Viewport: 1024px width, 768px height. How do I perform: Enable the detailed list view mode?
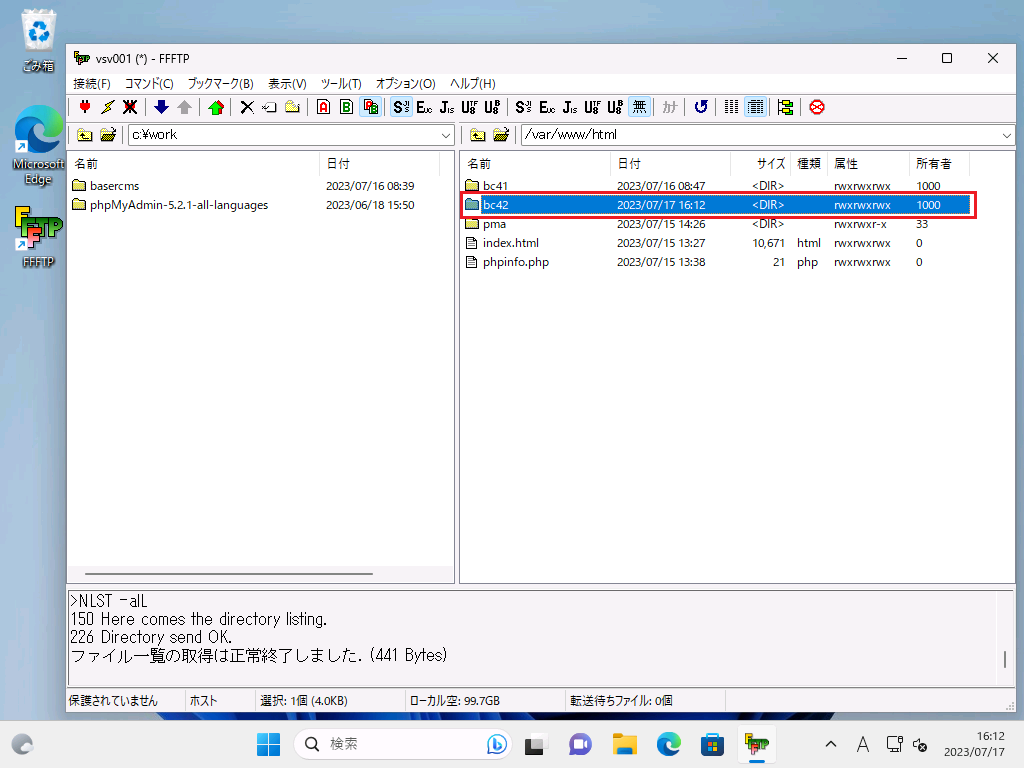(755, 107)
